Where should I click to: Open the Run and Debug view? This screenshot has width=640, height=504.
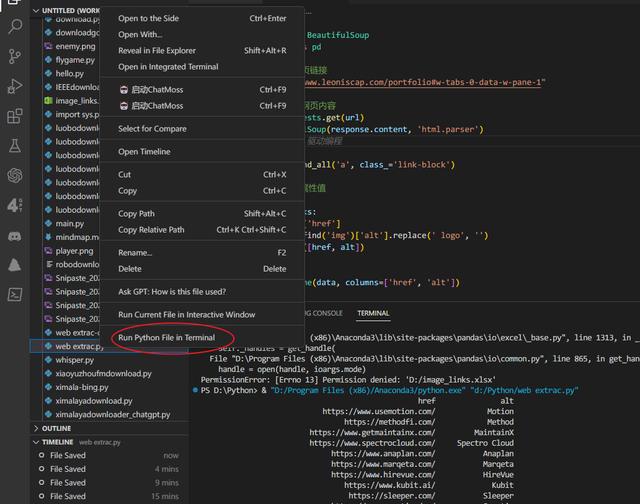pos(15,86)
